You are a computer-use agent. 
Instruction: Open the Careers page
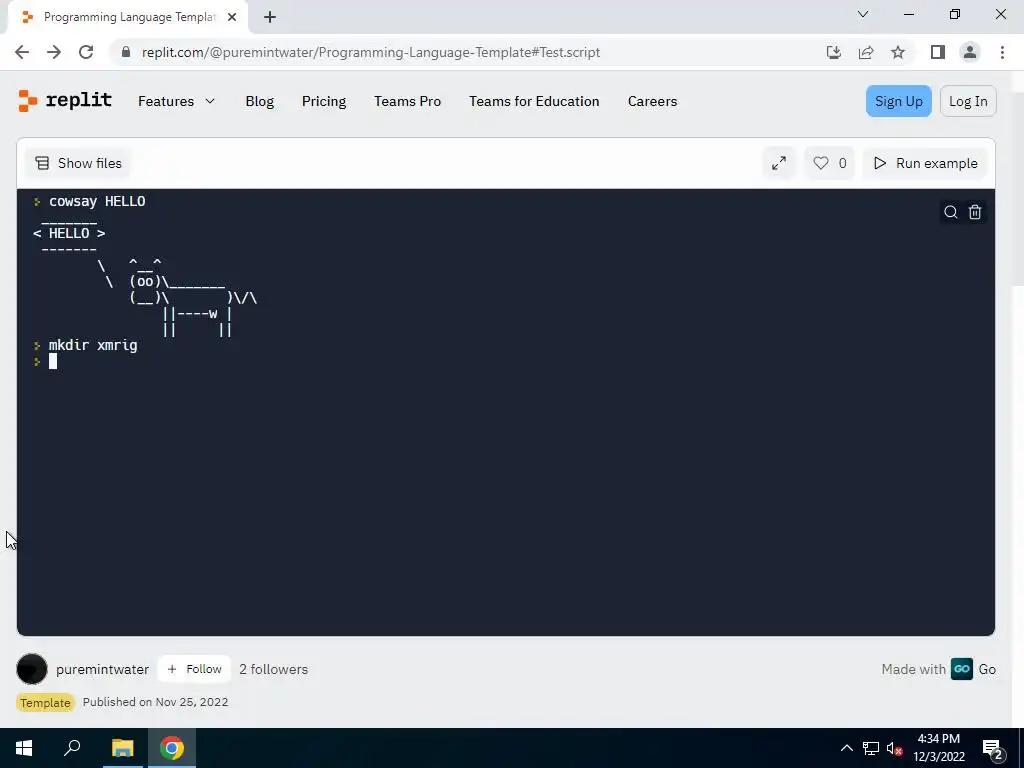click(x=652, y=101)
